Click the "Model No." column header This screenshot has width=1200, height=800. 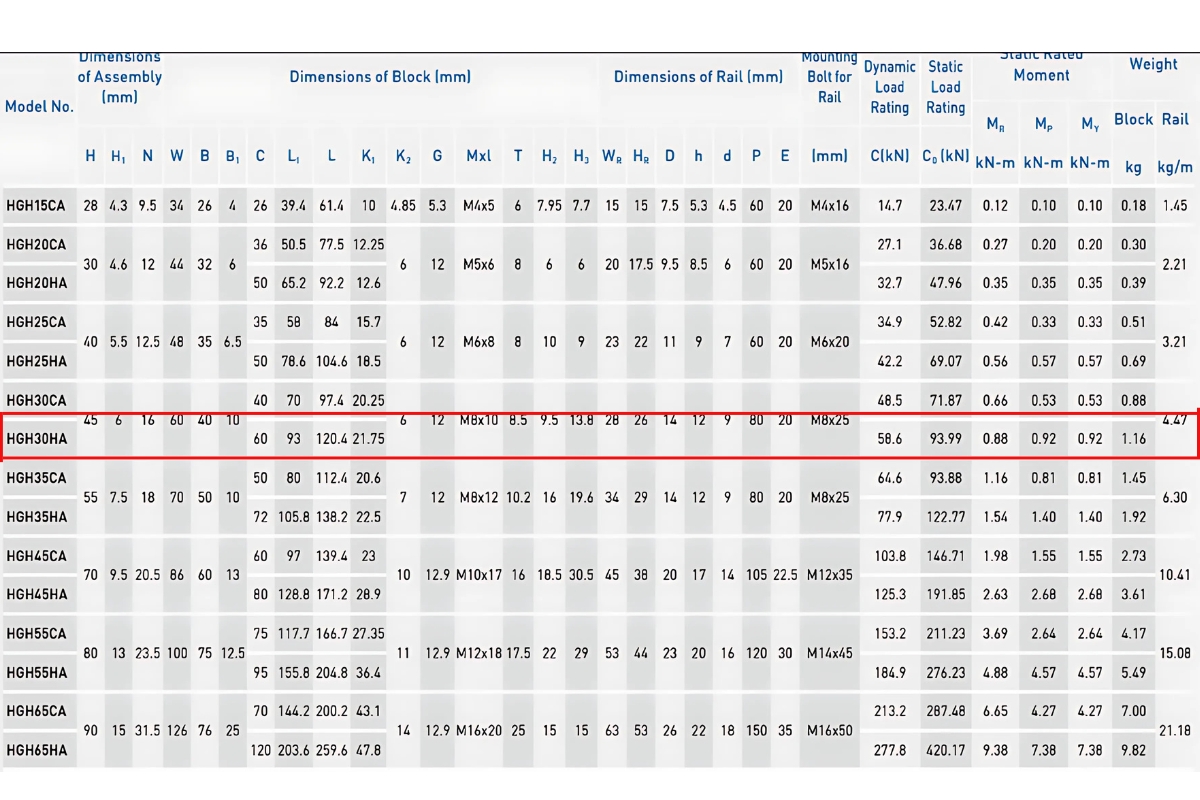click(x=39, y=106)
